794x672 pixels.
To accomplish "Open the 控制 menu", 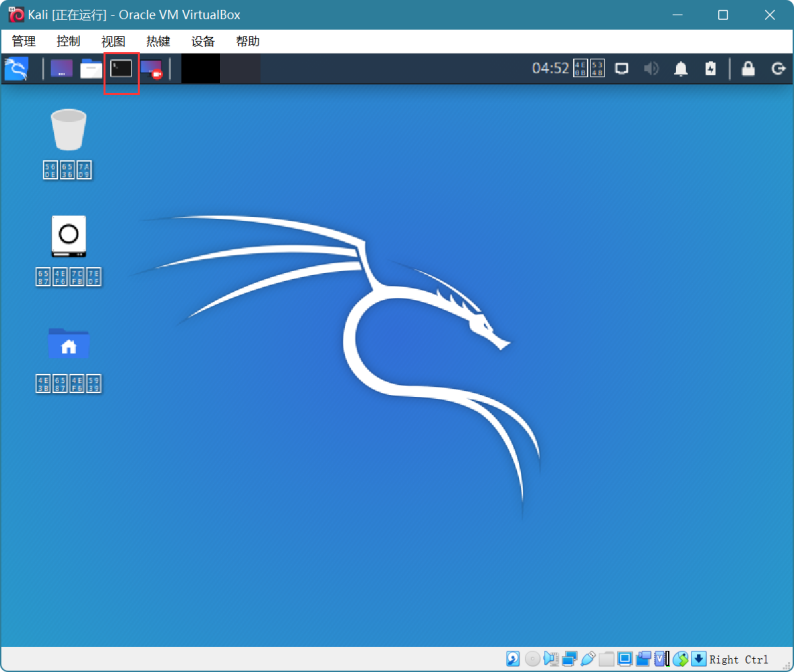I will [68, 41].
